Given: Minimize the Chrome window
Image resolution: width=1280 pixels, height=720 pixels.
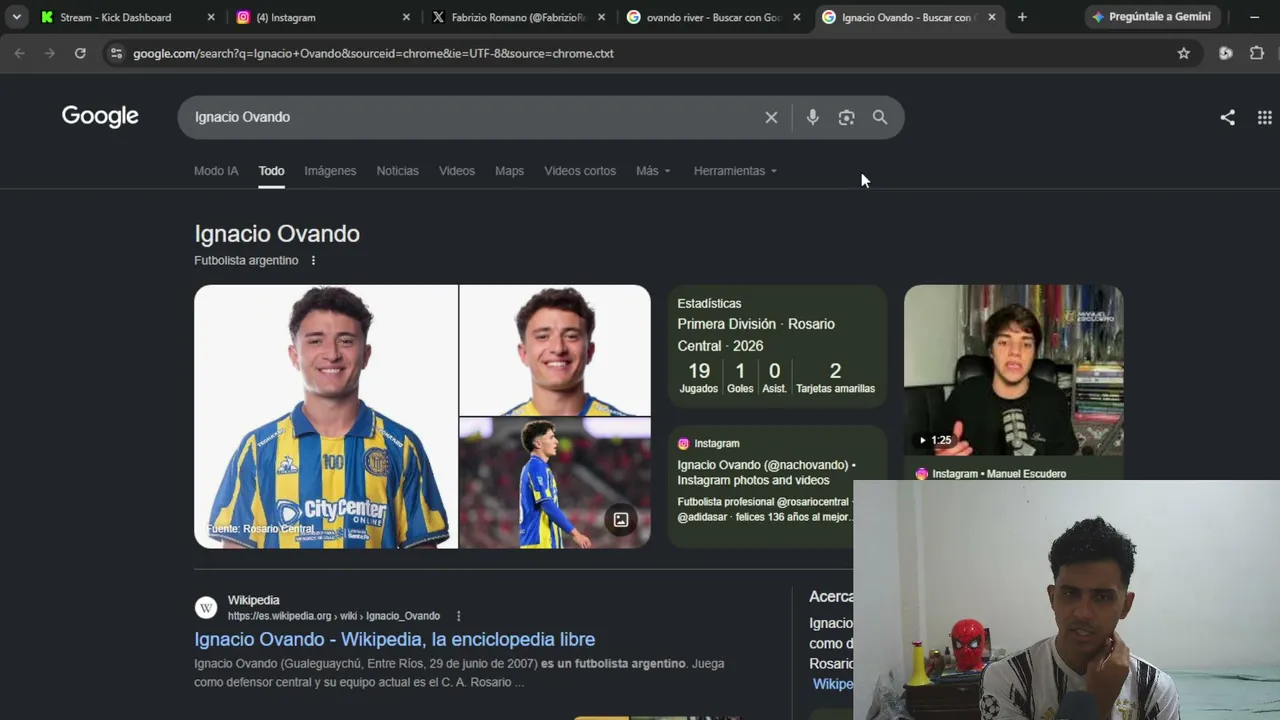Looking at the screenshot, I should pyautogui.click(x=1254, y=17).
